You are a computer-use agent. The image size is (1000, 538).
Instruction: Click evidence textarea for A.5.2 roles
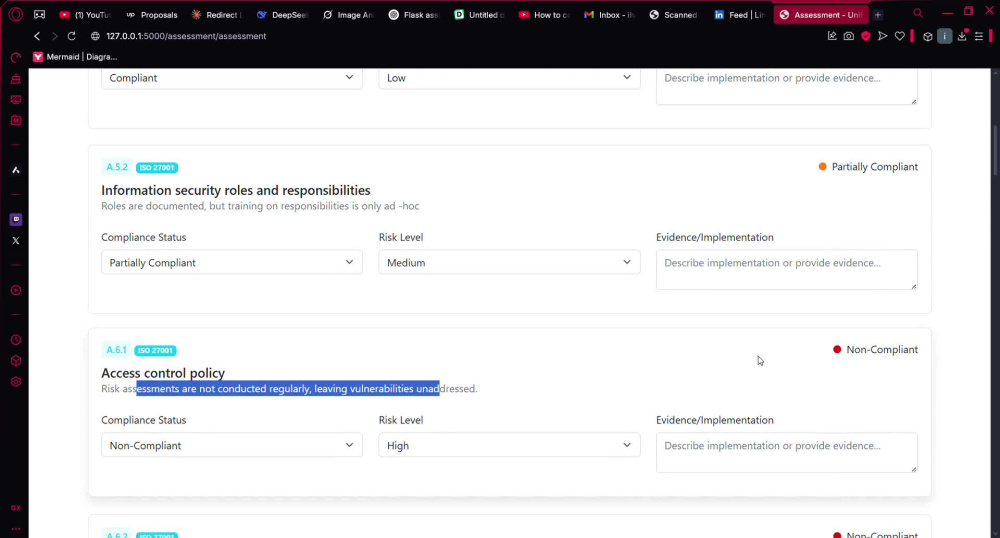point(786,270)
